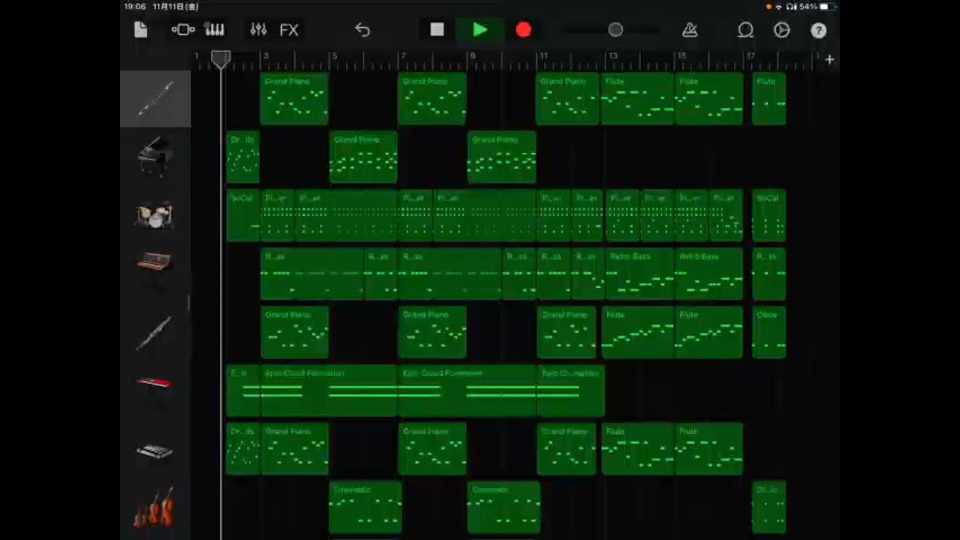This screenshot has height=540, width=960.
Task: Select Epic Cloud Formation region starting at bar 3
Action: point(329,390)
